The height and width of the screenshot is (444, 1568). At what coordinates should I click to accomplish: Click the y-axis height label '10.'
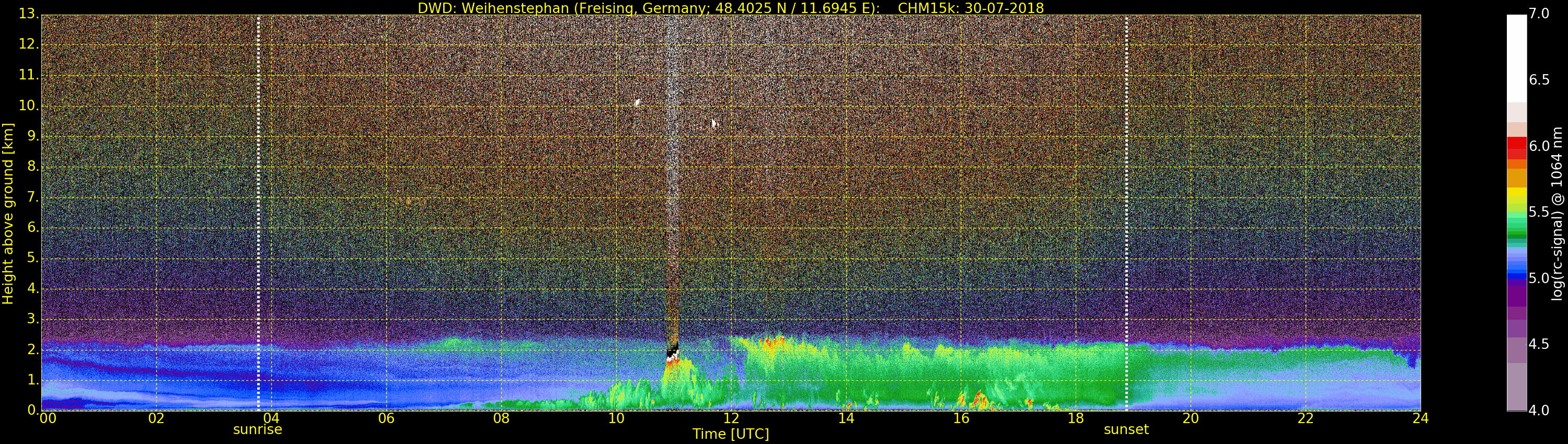[x=29, y=105]
